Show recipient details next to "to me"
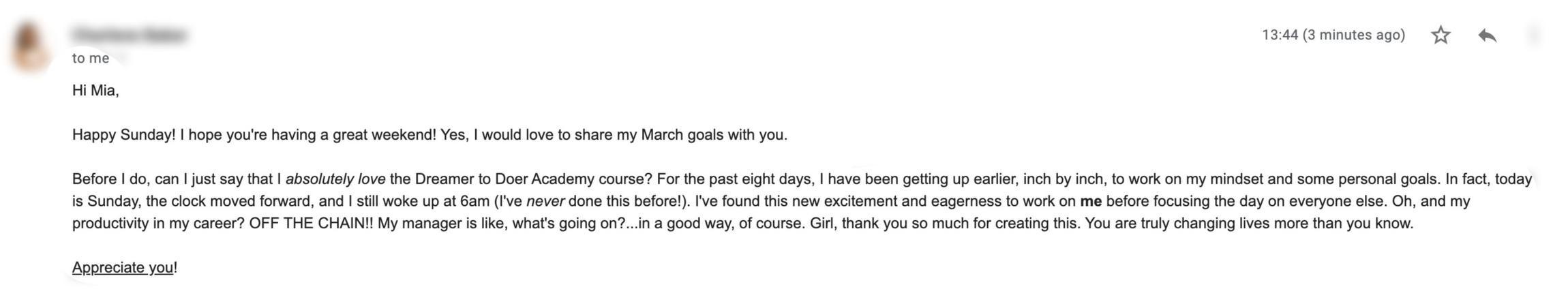The width and height of the screenshot is (1568, 304). [121, 59]
